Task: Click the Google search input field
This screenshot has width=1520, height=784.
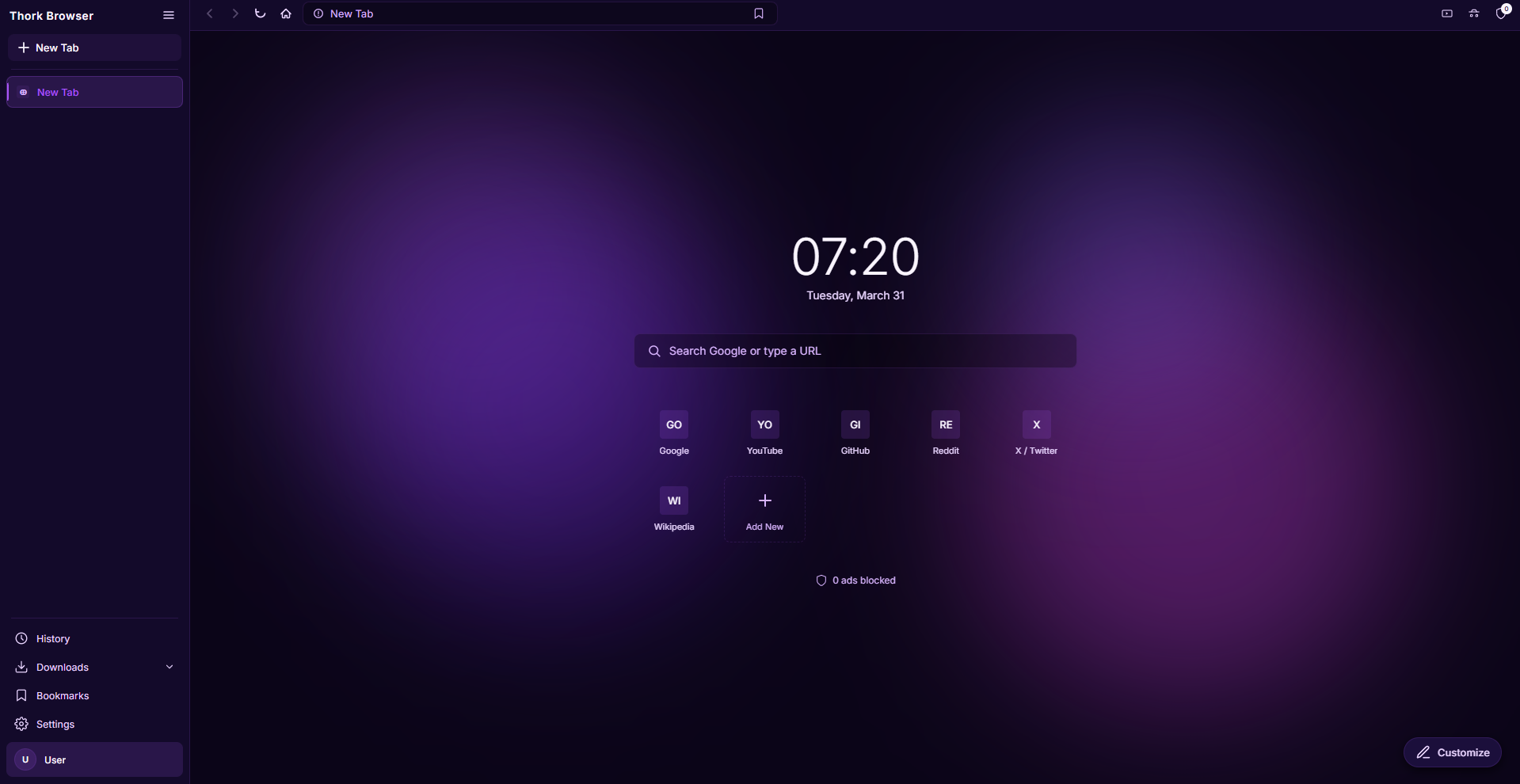Action: 855,351
